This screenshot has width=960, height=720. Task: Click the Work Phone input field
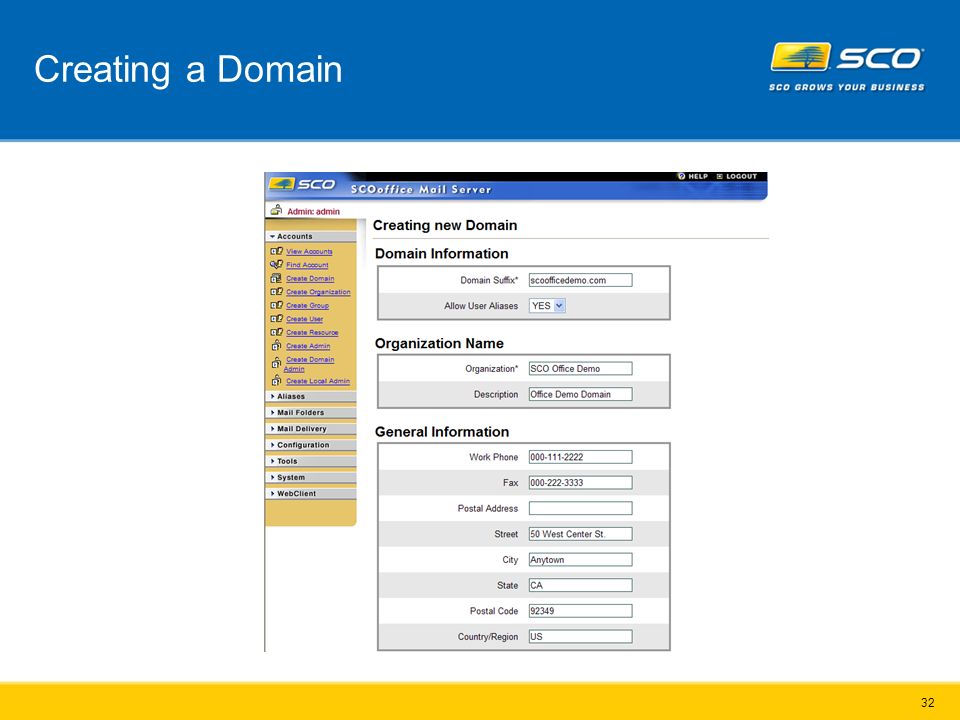[580, 457]
